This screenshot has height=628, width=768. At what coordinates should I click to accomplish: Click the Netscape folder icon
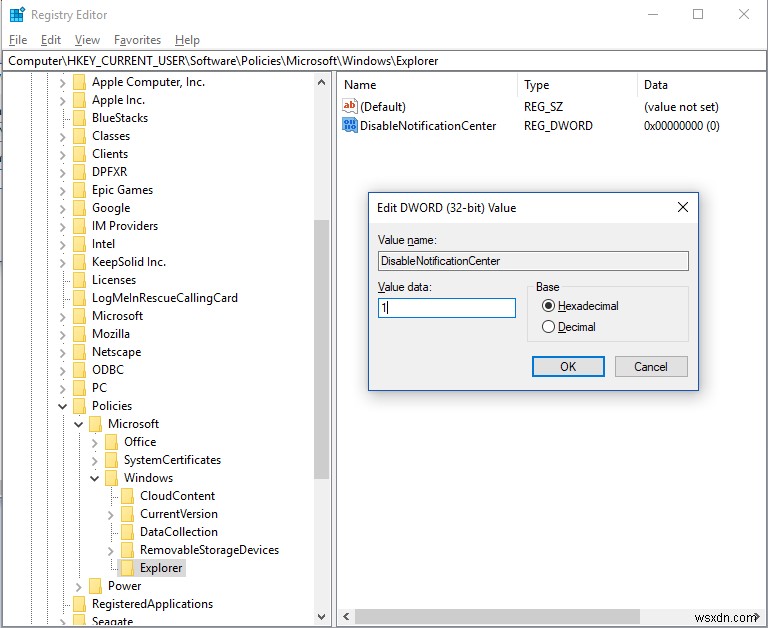coord(79,352)
